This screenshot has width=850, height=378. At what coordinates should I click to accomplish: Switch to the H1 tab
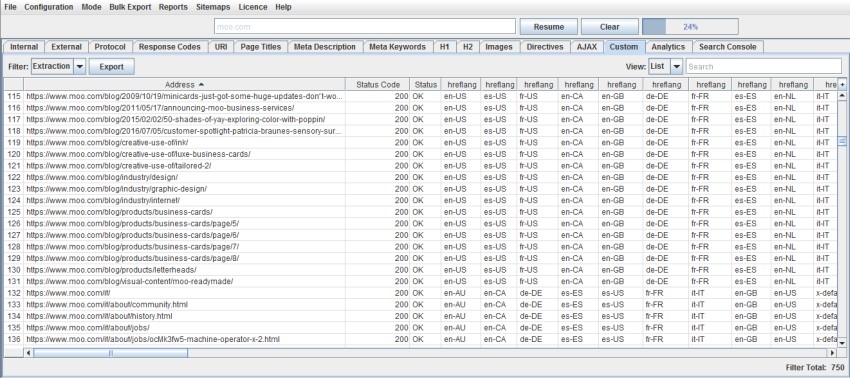click(445, 47)
